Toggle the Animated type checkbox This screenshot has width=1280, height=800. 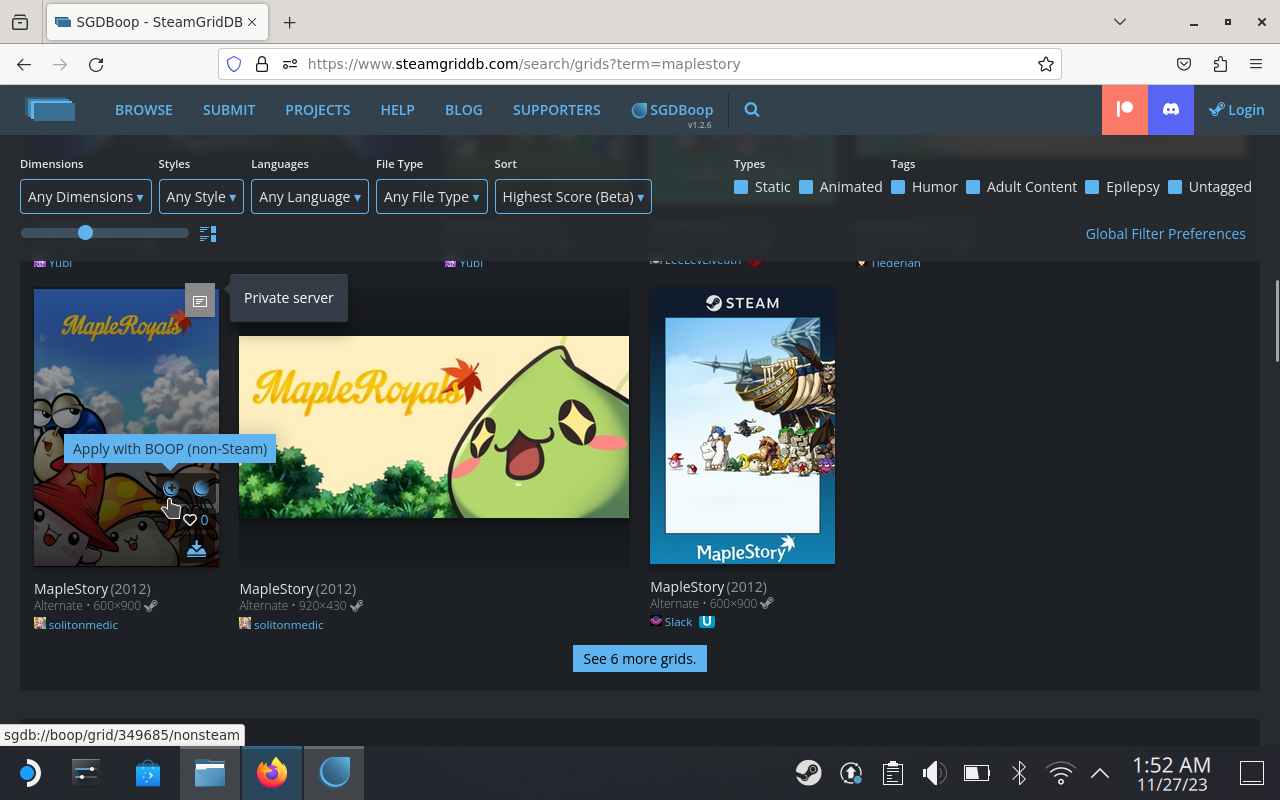pyautogui.click(x=806, y=187)
